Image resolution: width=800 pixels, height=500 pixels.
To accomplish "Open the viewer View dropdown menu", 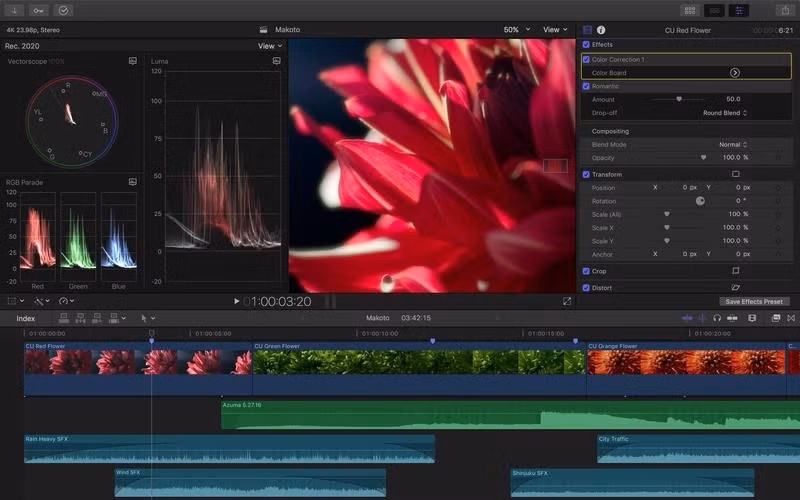I will [x=555, y=30].
